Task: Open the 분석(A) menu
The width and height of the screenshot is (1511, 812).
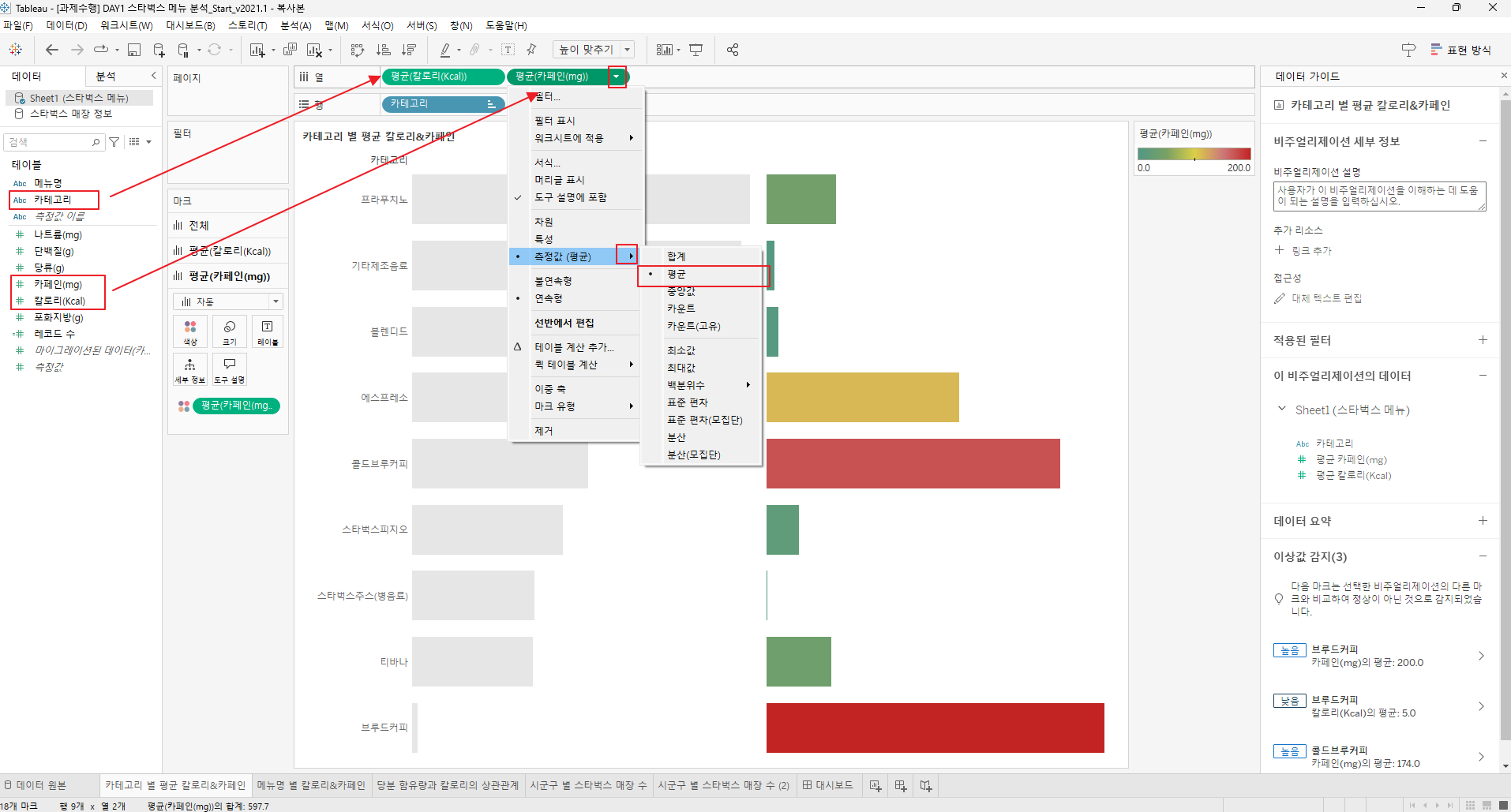Action: 296,26
